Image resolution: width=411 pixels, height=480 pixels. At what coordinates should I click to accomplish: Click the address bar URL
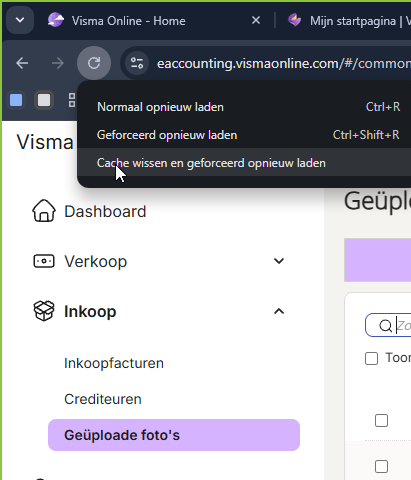click(283, 63)
